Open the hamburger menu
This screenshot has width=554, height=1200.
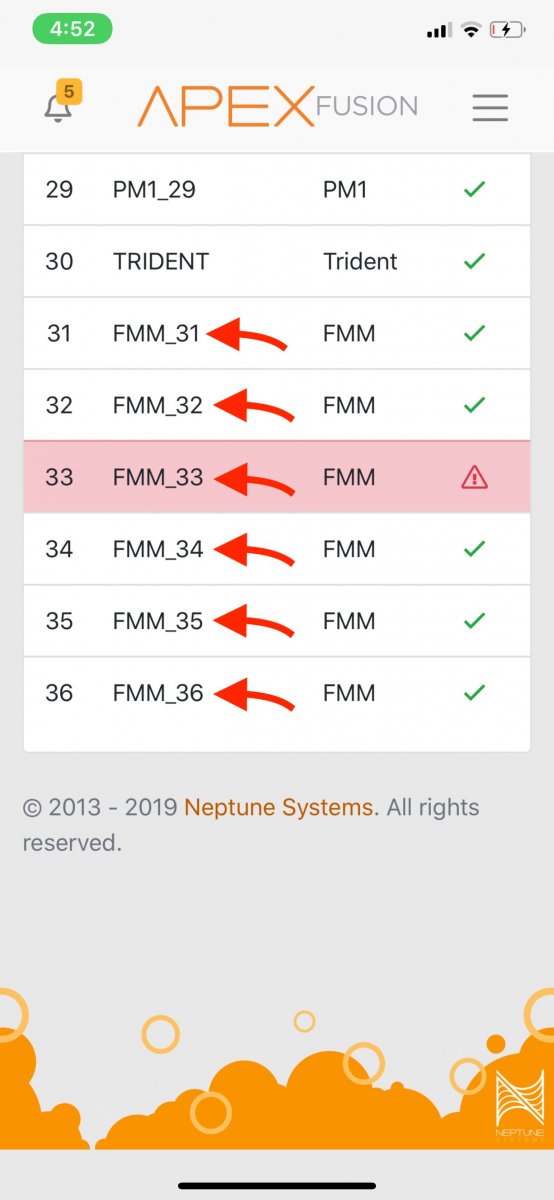(x=490, y=107)
